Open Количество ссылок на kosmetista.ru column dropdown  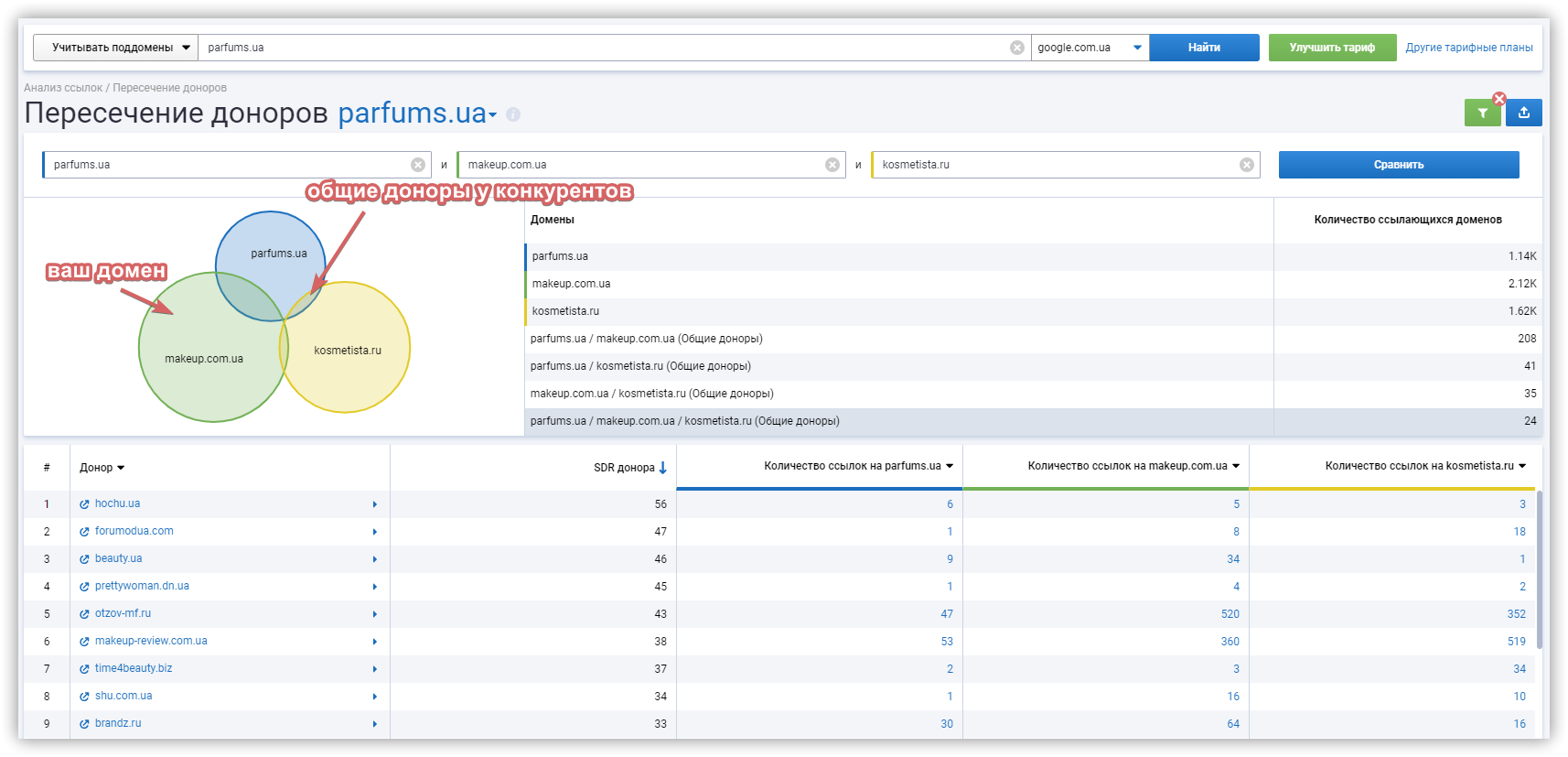[1522, 466]
